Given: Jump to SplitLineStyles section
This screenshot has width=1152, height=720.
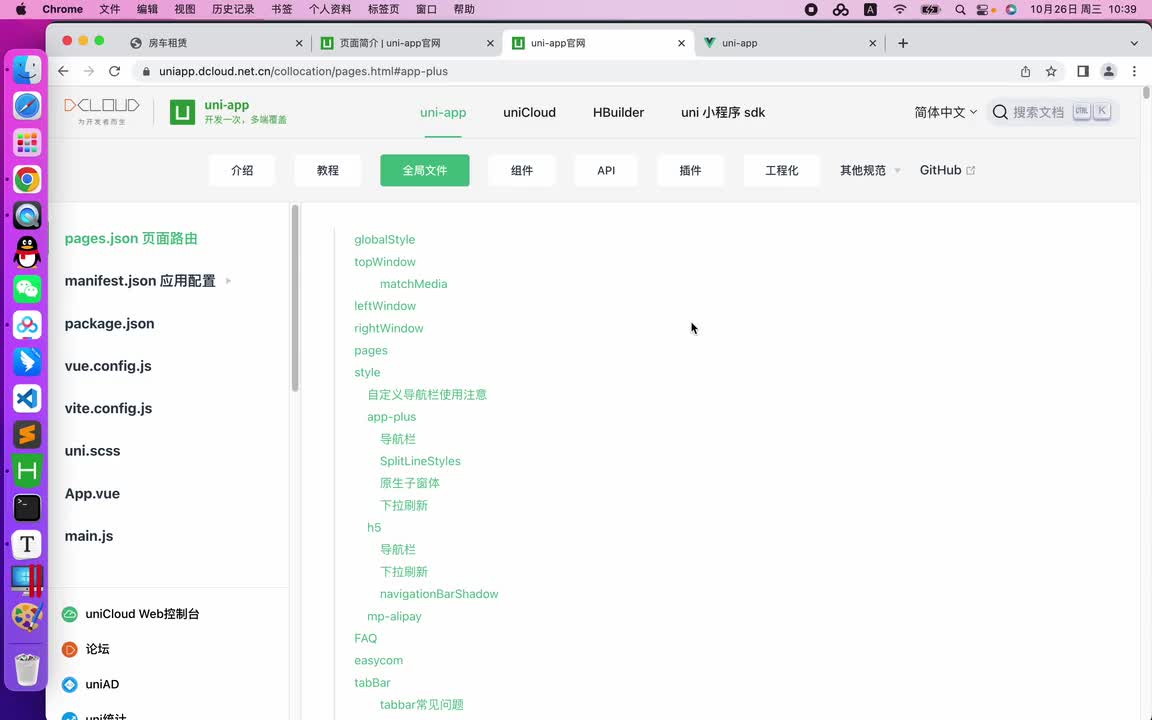Looking at the screenshot, I should [420, 461].
